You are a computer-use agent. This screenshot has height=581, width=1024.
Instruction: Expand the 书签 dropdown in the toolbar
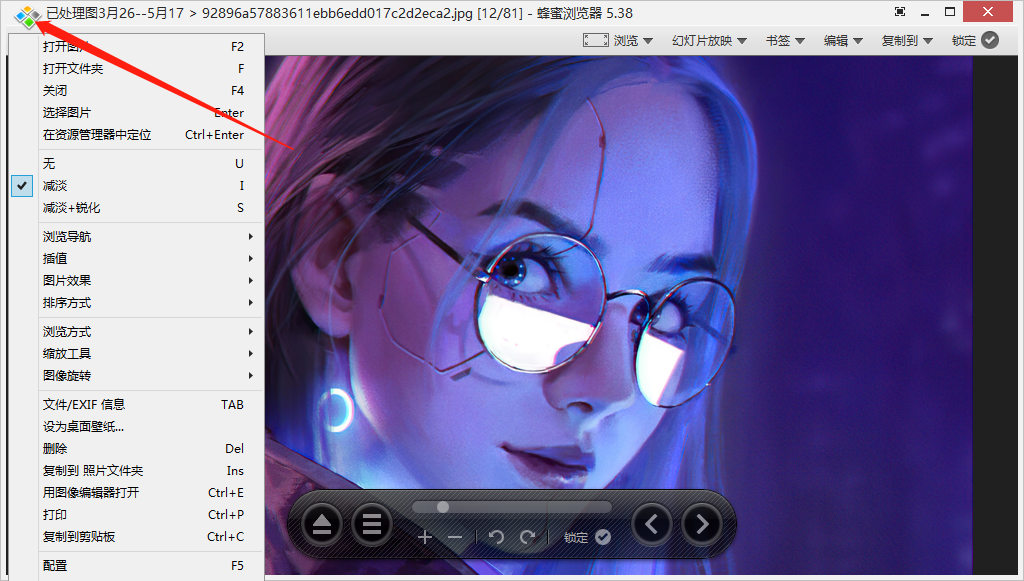[x=785, y=40]
